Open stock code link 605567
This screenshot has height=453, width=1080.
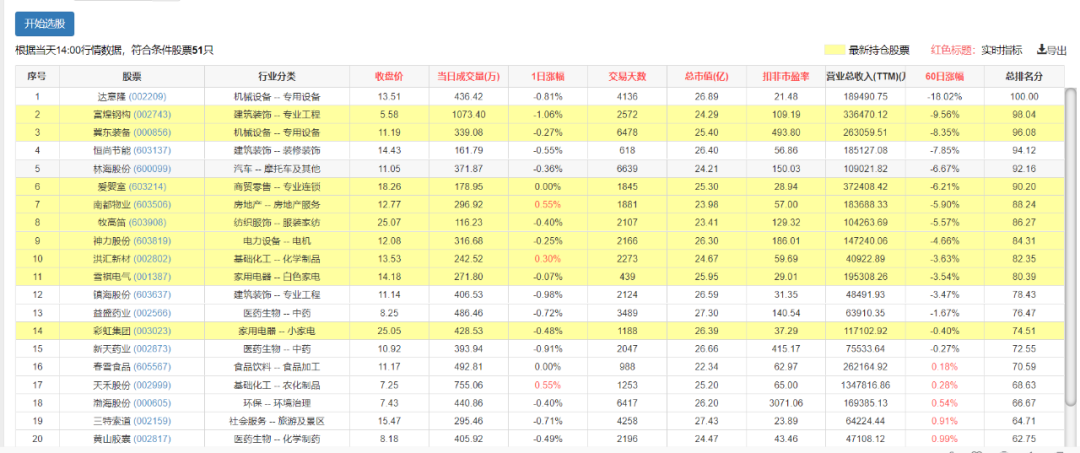click(x=154, y=367)
